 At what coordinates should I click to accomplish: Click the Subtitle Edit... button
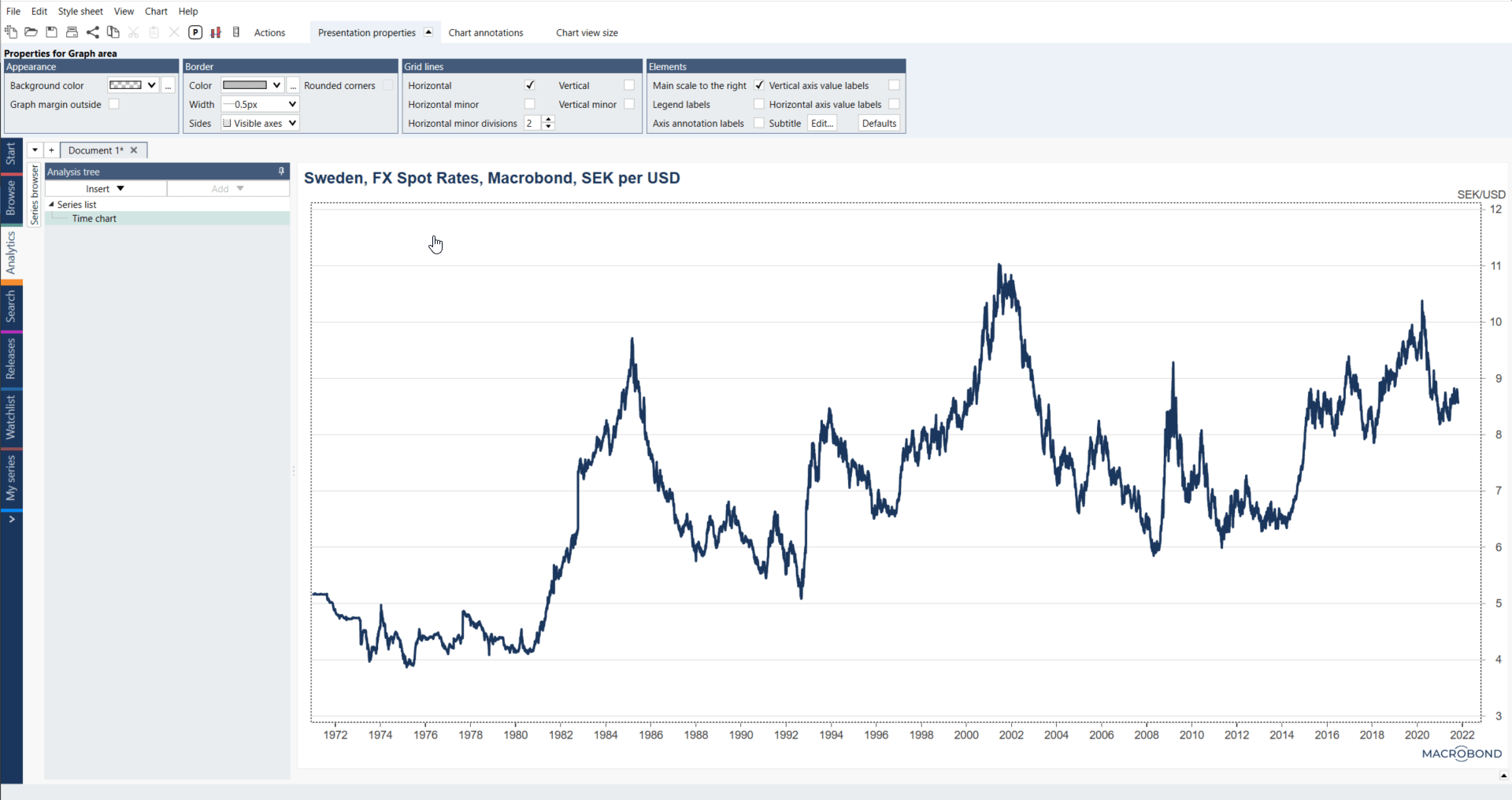coord(821,123)
